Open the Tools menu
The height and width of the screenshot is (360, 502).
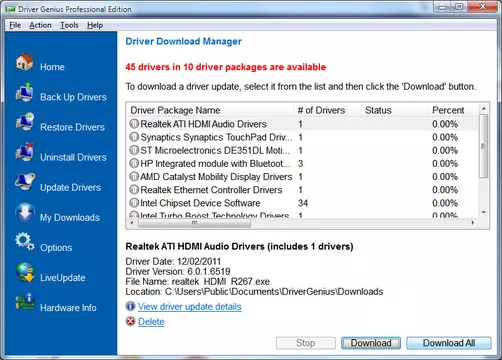69,25
